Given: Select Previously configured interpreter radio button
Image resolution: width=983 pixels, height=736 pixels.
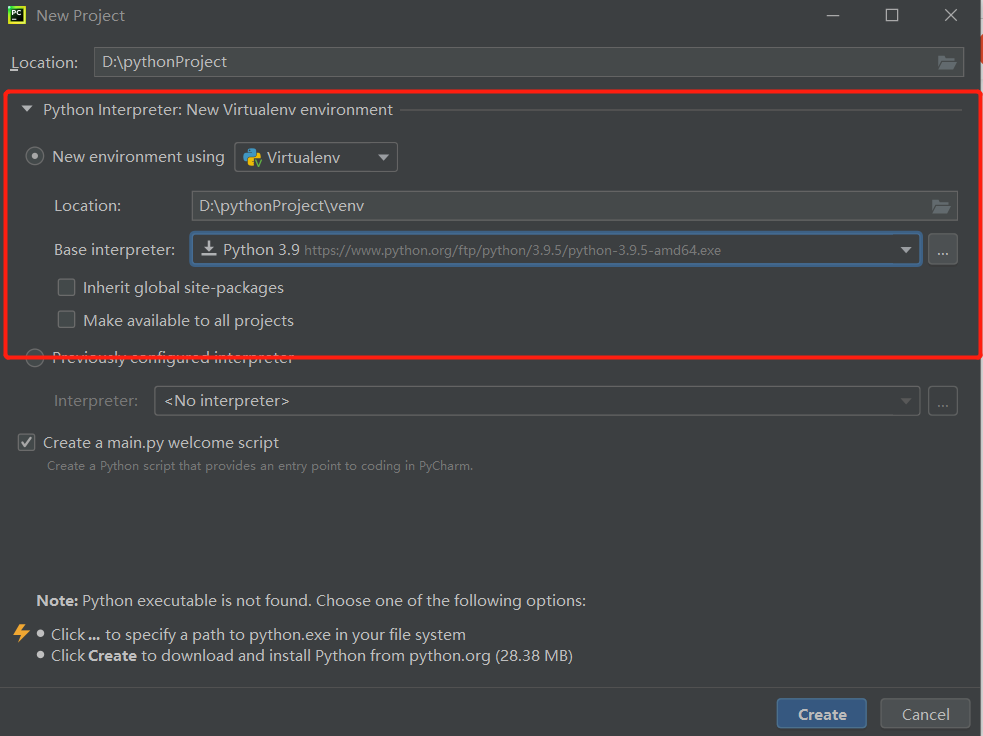Looking at the screenshot, I should coord(34,358).
